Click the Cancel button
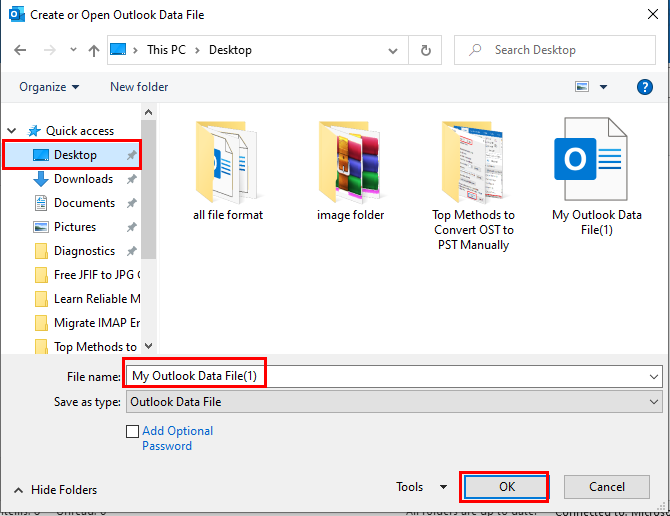Viewport: 670px width, 516px height. 607,487
